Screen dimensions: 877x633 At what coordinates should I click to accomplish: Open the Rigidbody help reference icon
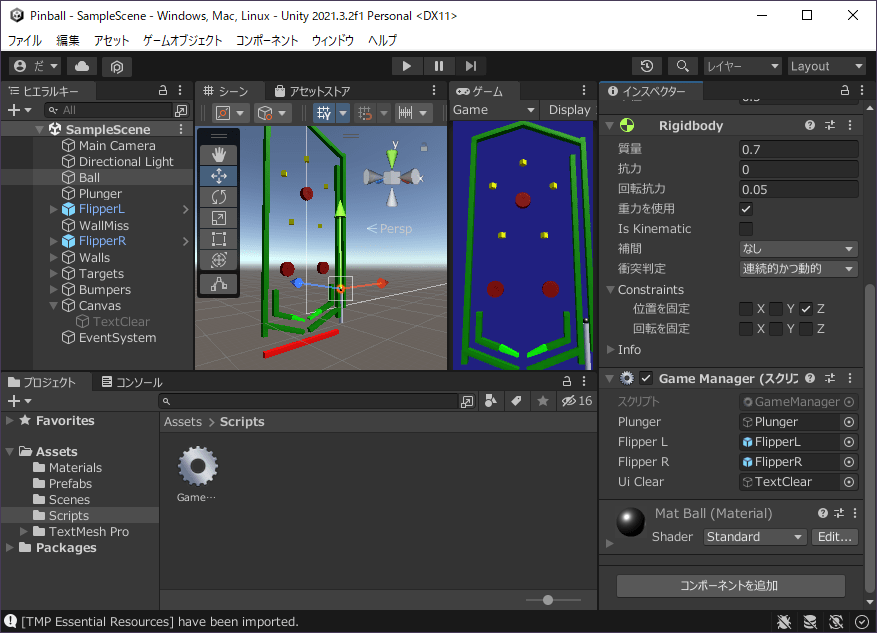(809, 125)
